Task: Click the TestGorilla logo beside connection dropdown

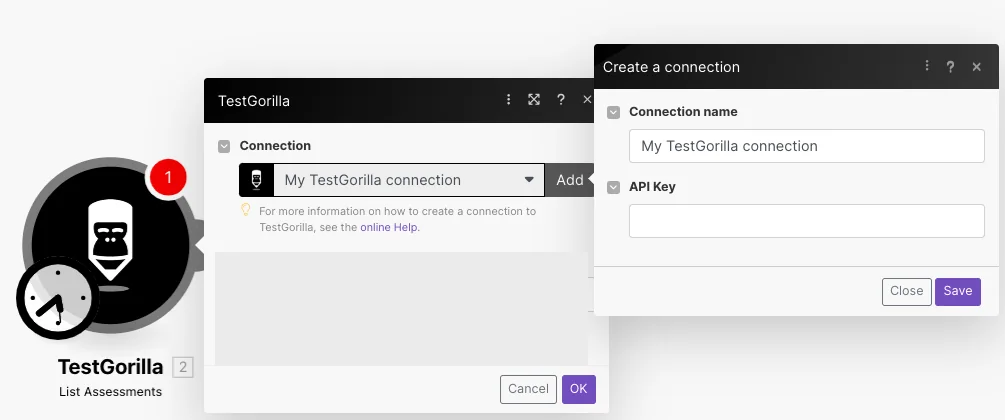Action: tap(256, 180)
